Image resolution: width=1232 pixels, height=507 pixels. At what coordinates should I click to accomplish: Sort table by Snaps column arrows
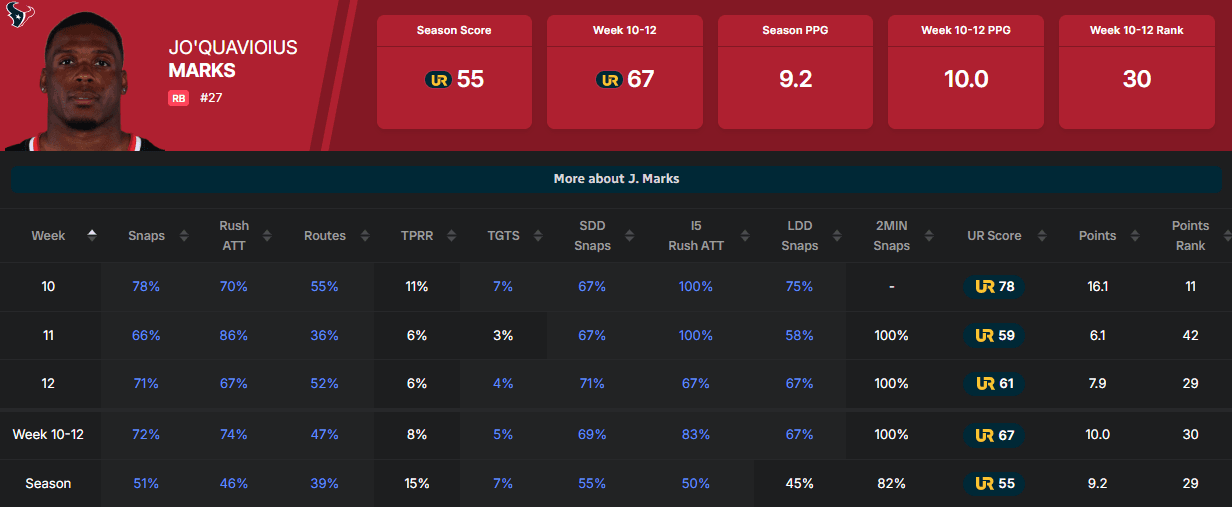pos(184,236)
